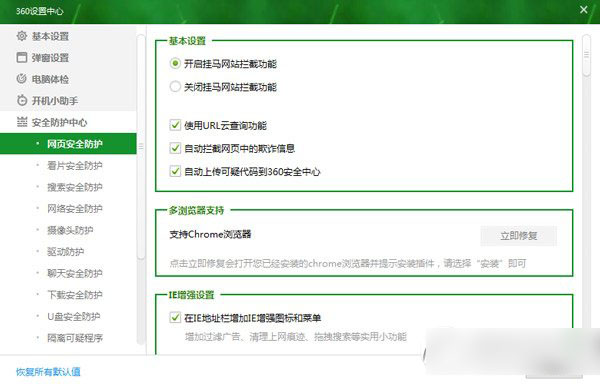The height and width of the screenshot is (385, 600).
Task: Open 弹窗设置 in the sidebar
Action: point(68,57)
